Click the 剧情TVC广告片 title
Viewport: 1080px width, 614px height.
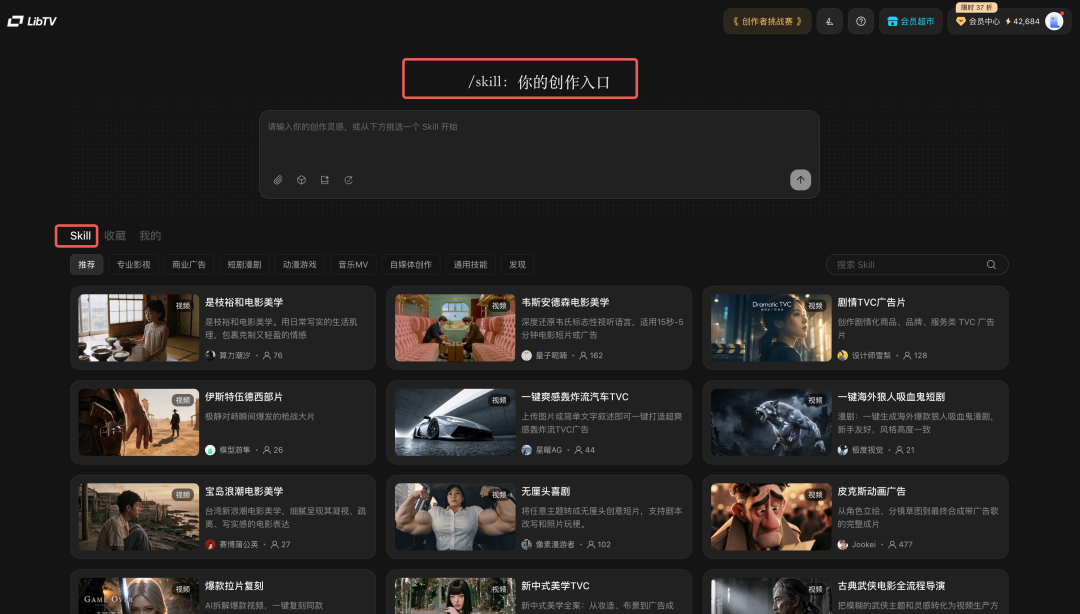871,303
